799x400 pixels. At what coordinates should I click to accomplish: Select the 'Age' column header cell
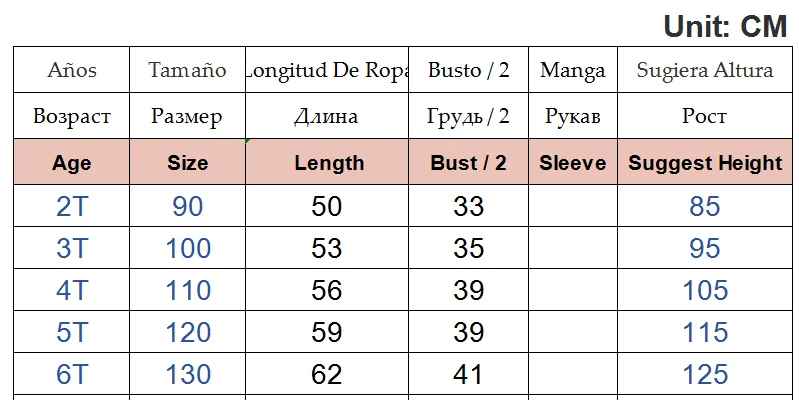click(x=71, y=163)
